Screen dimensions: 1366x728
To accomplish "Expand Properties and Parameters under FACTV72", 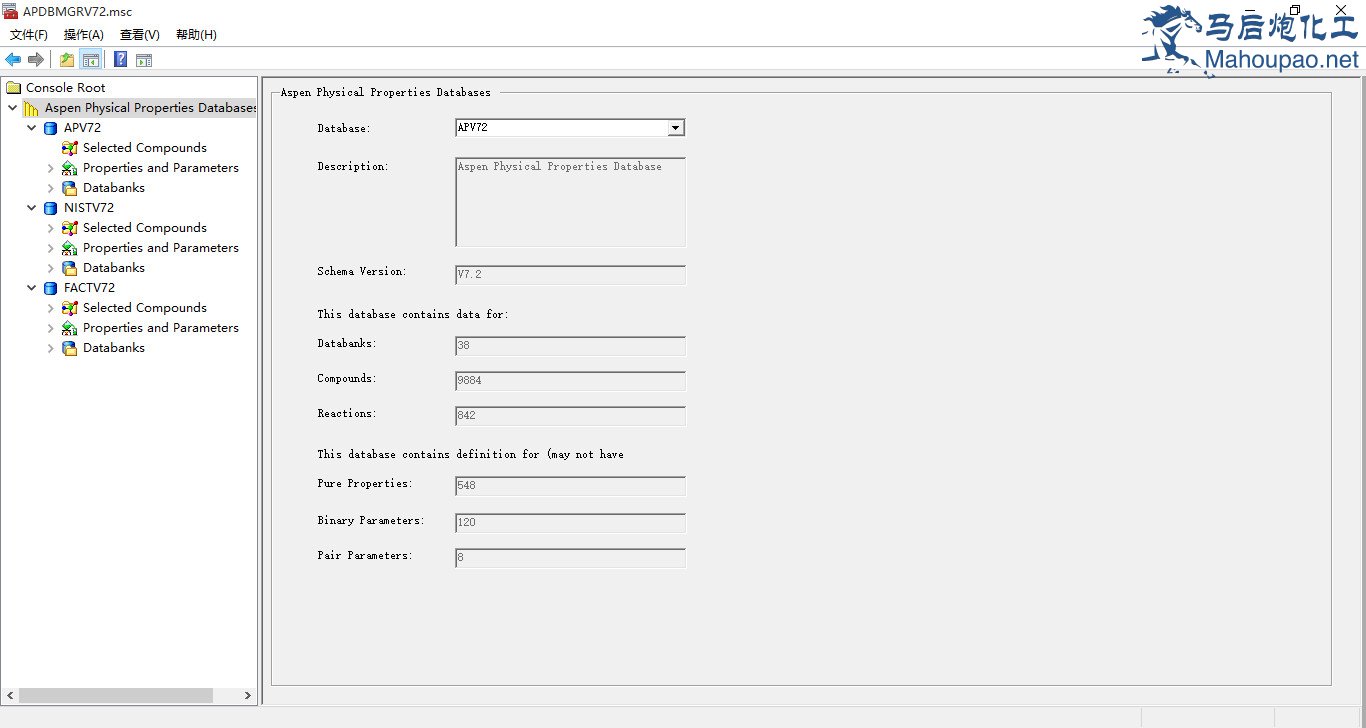I will pyautogui.click(x=51, y=328).
